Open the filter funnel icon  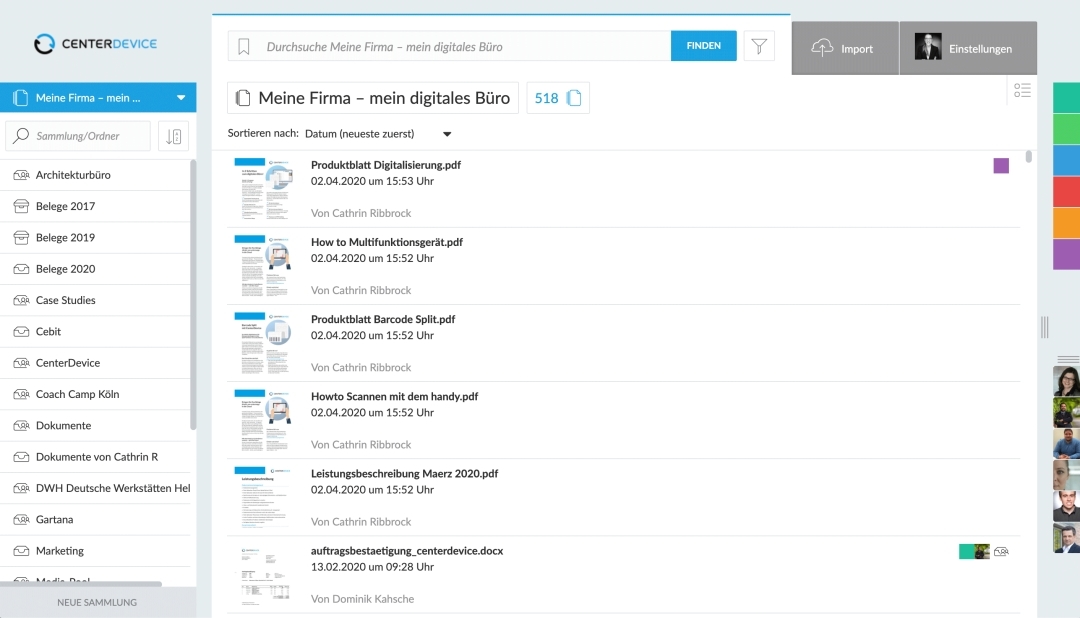(759, 46)
